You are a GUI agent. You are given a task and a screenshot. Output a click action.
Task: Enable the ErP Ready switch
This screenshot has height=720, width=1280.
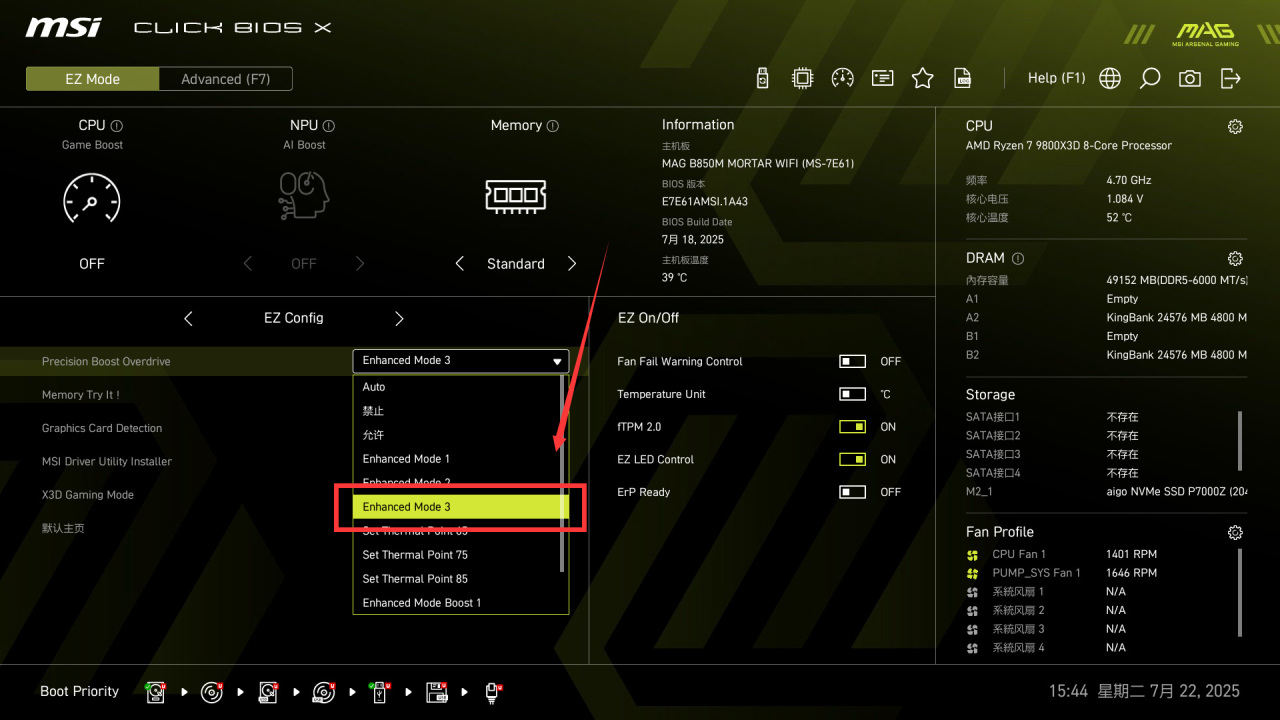click(852, 492)
